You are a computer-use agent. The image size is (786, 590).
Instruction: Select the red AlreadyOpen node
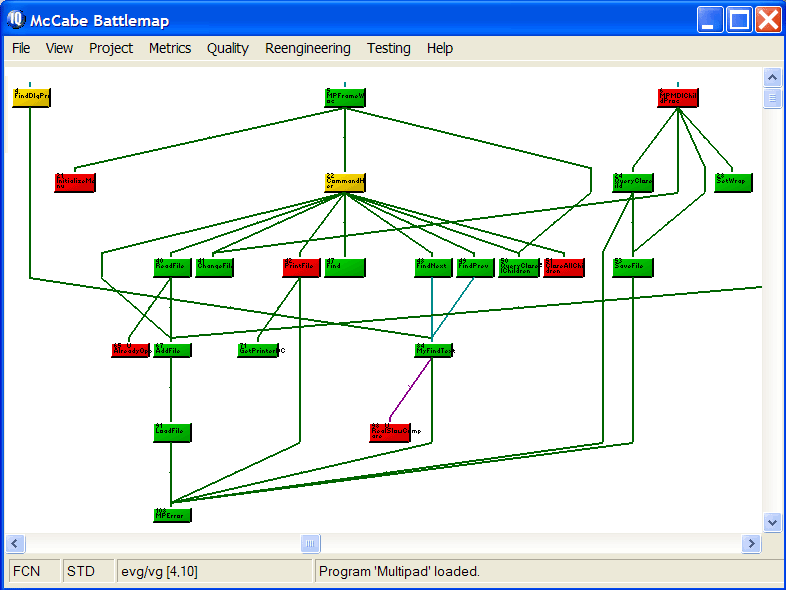[x=130, y=350]
